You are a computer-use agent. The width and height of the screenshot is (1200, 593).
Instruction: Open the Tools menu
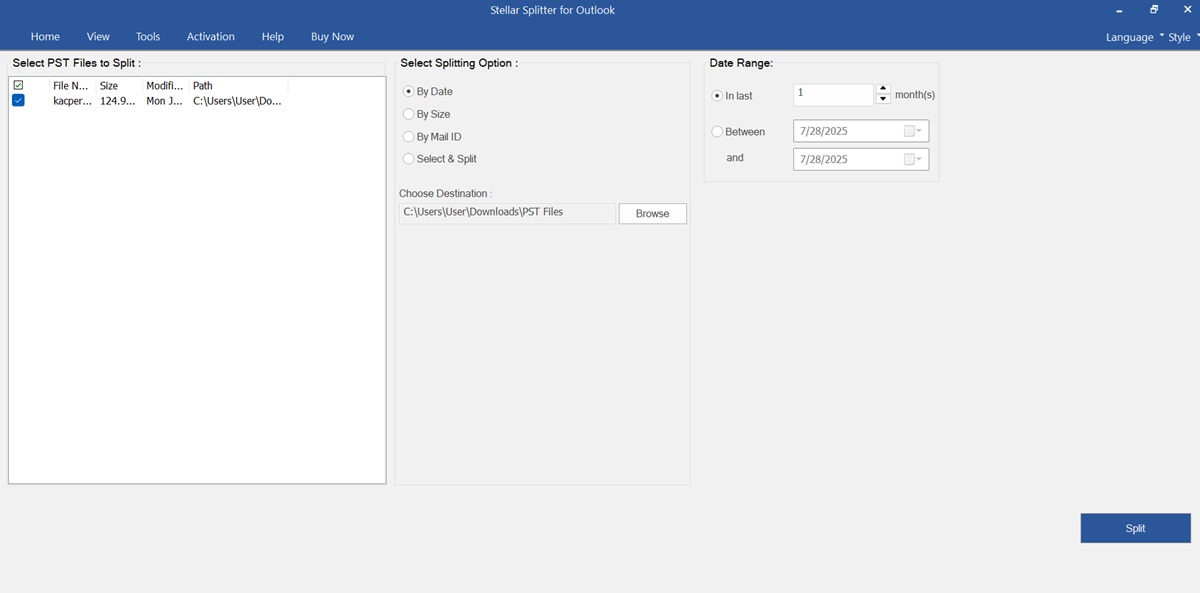click(148, 37)
